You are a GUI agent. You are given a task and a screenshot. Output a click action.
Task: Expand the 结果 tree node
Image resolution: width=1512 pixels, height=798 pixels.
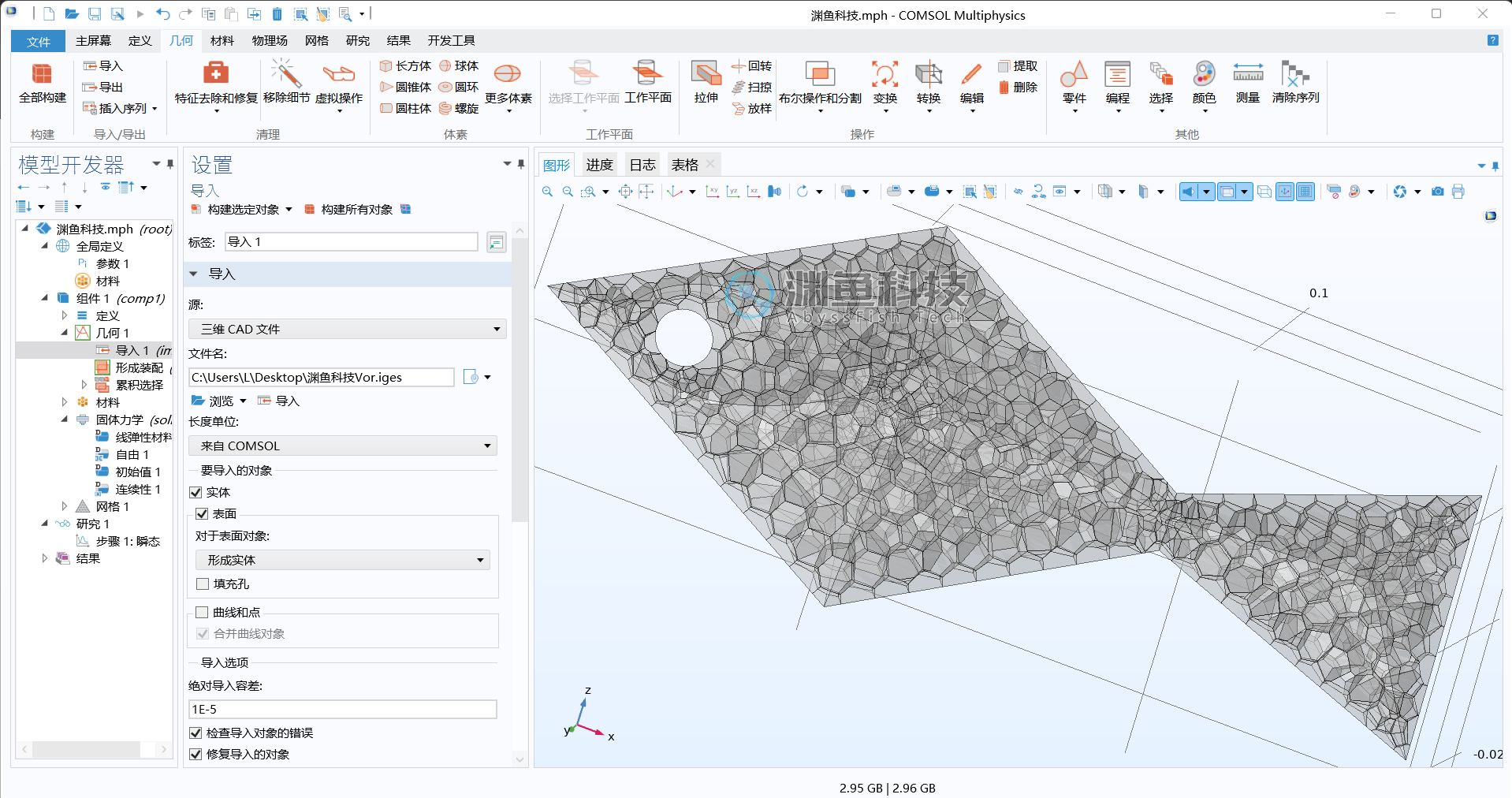(45, 558)
